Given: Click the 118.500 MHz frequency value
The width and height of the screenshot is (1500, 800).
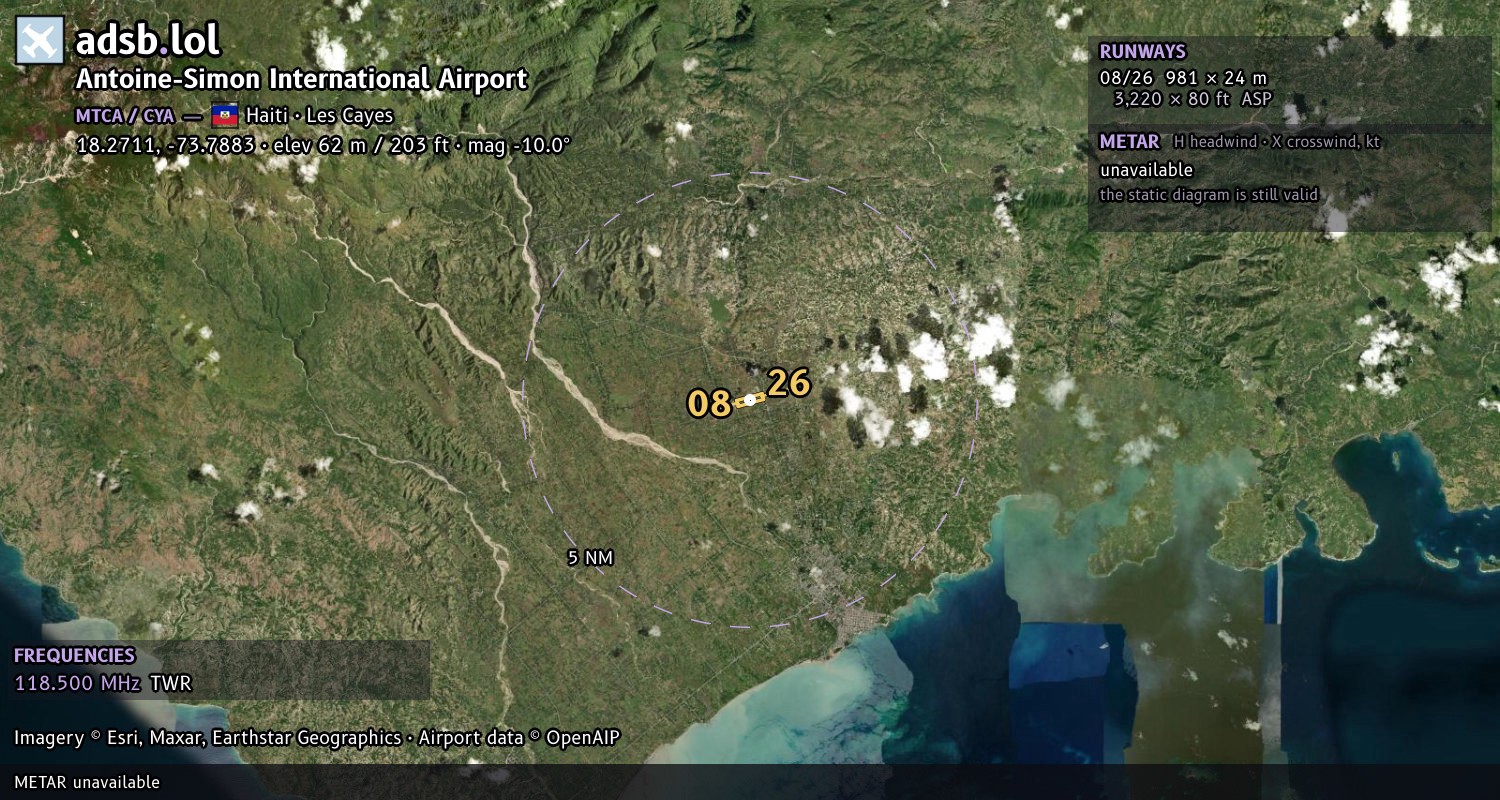Looking at the screenshot, I should coord(78,684).
